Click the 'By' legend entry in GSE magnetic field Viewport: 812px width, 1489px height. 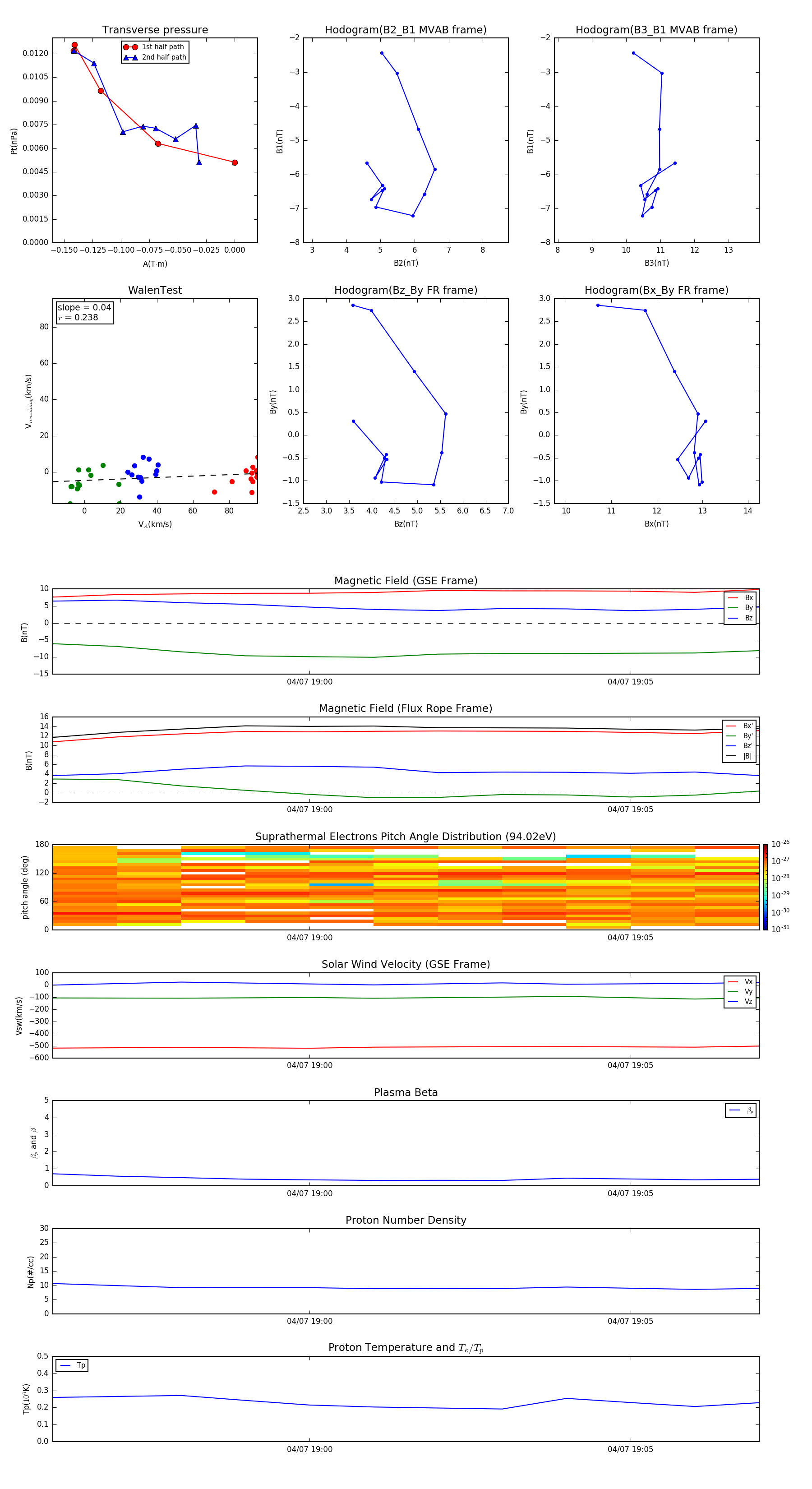(740, 607)
